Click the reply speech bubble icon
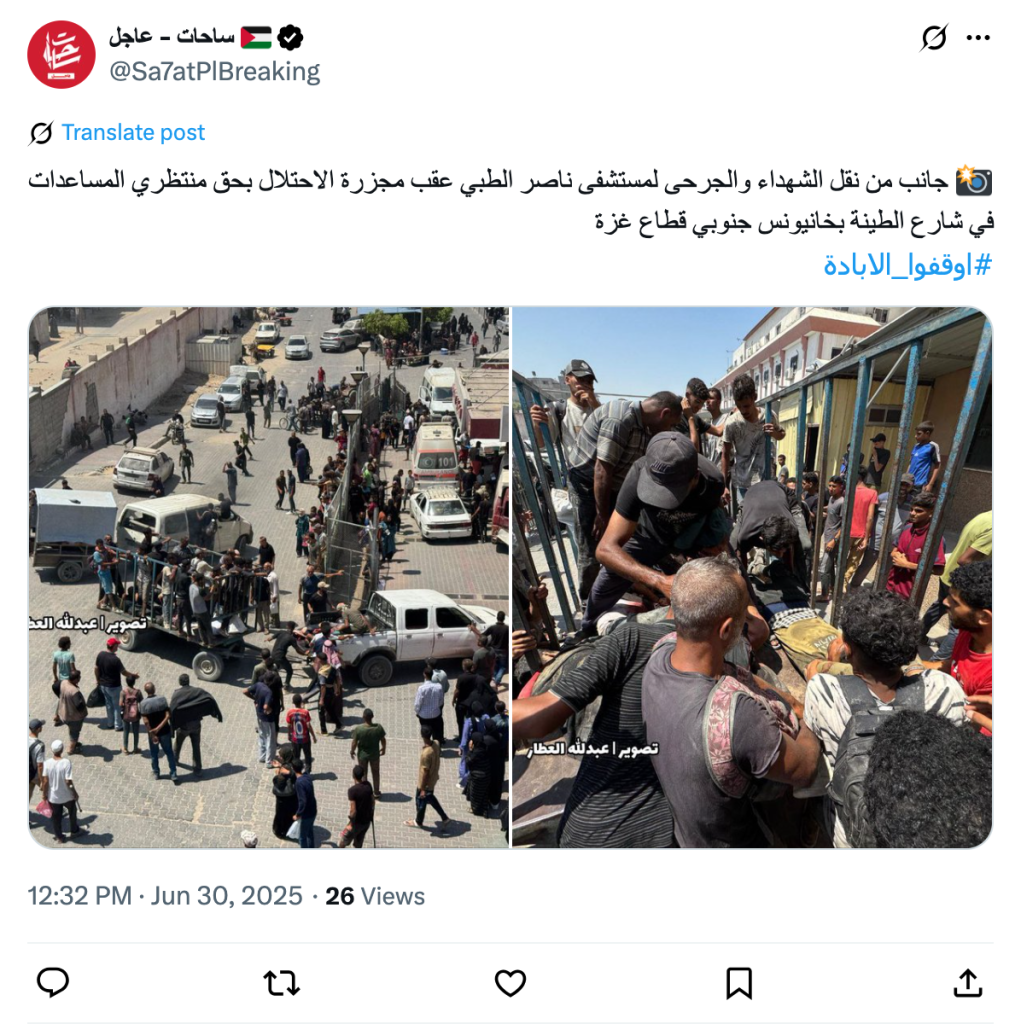 pyautogui.click(x=53, y=982)
